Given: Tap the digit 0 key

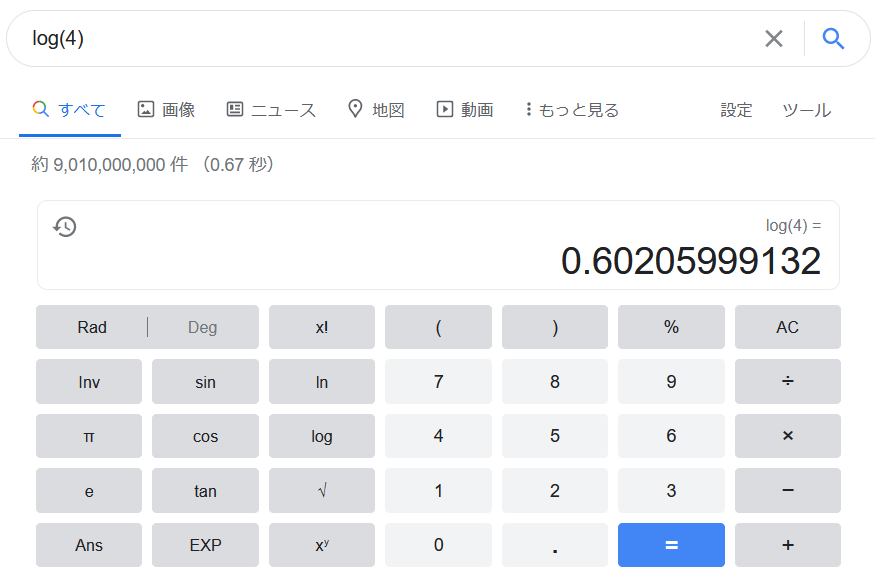Looking at the screenshot, I should (438, 545).
